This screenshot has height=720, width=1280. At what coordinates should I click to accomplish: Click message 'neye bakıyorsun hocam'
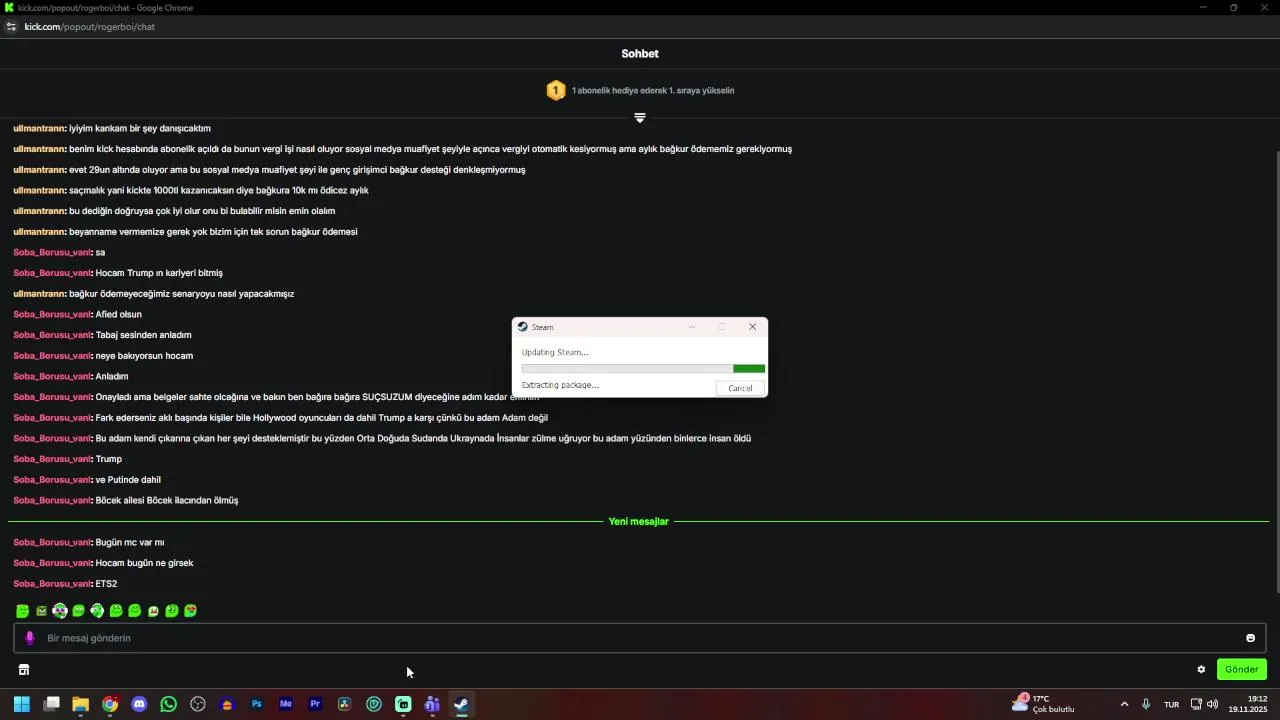pos(144,356)
